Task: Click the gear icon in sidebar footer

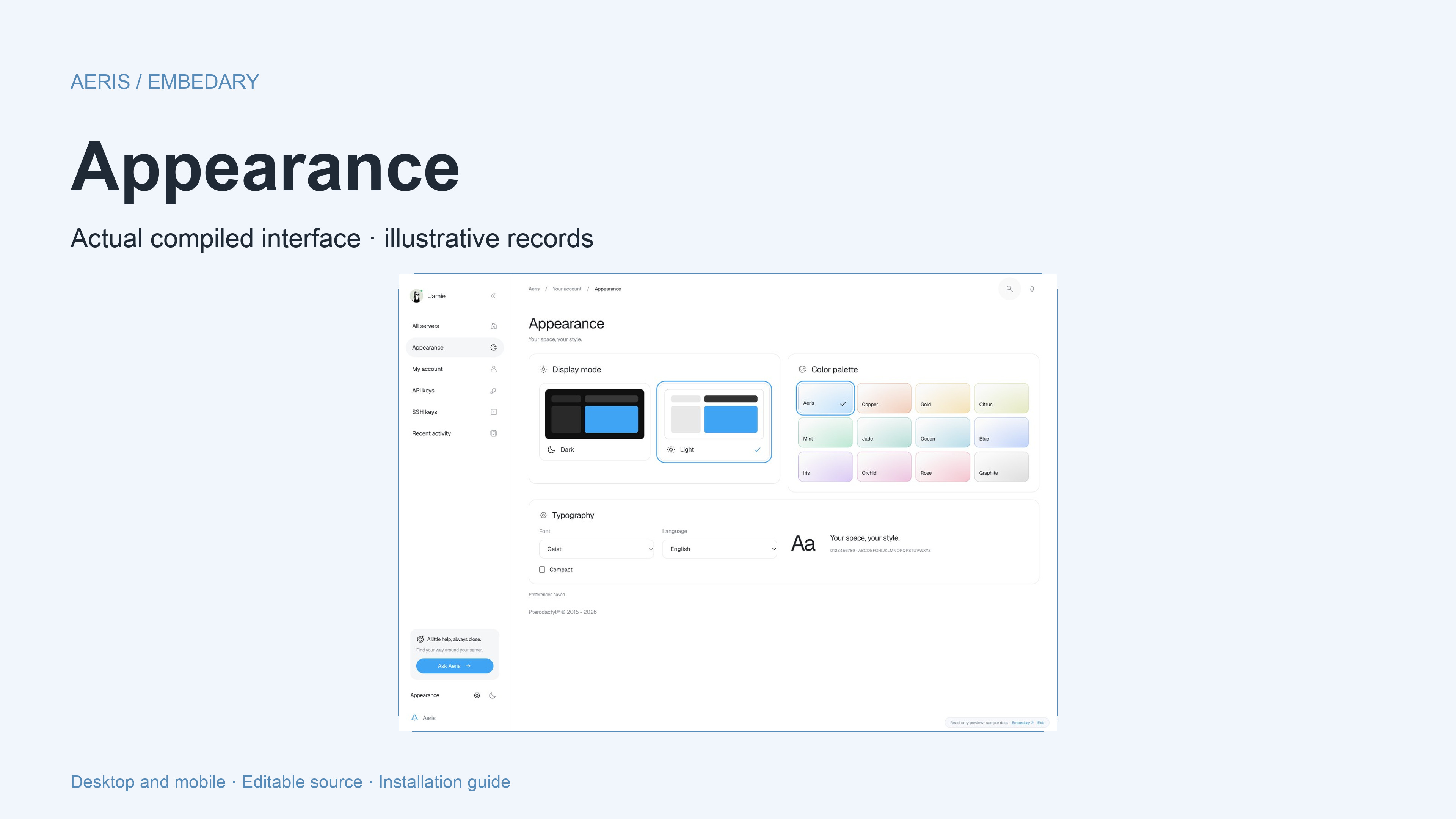Action: point(477,696)
